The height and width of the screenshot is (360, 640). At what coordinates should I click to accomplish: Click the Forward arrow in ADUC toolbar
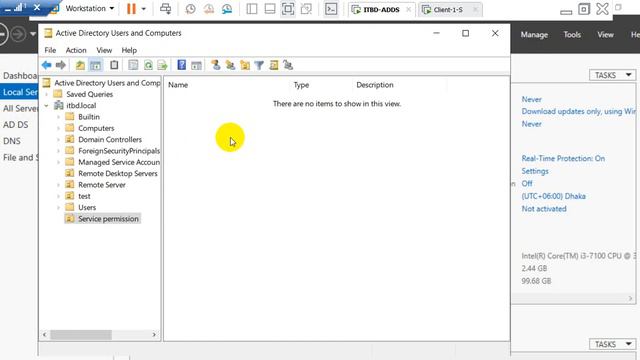tap(60, 65)
